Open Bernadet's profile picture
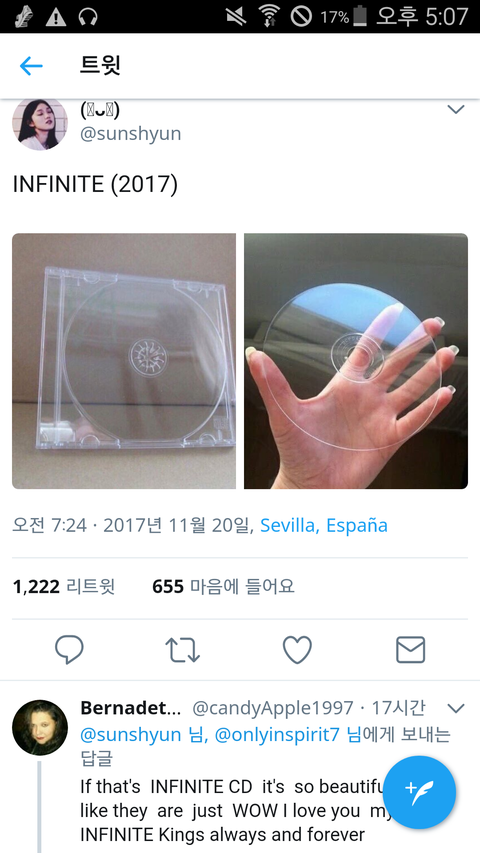Image resolution: width=480 pixels, height=853 pixels. [40, 727]
